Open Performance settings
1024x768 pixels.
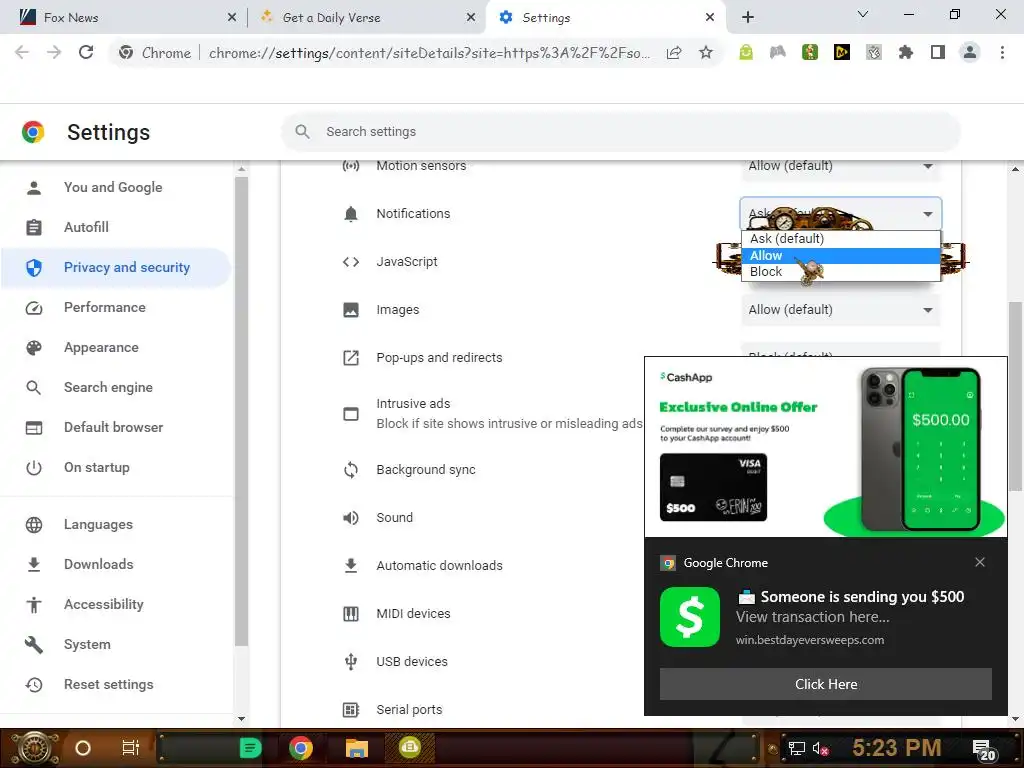pyautogui.click(x=116, y=308)
